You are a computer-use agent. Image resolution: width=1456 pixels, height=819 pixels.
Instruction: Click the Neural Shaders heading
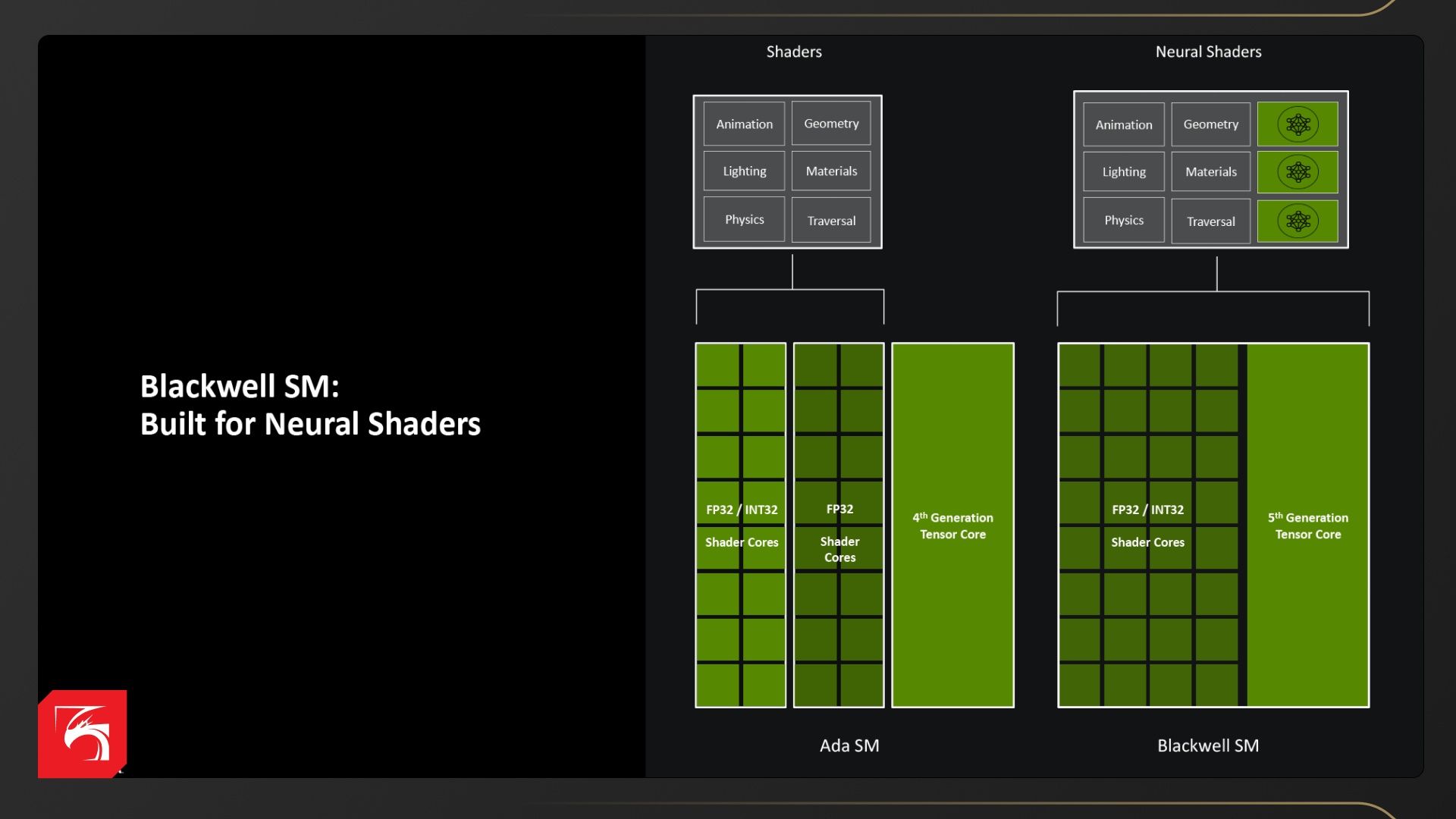point(1208,52)
